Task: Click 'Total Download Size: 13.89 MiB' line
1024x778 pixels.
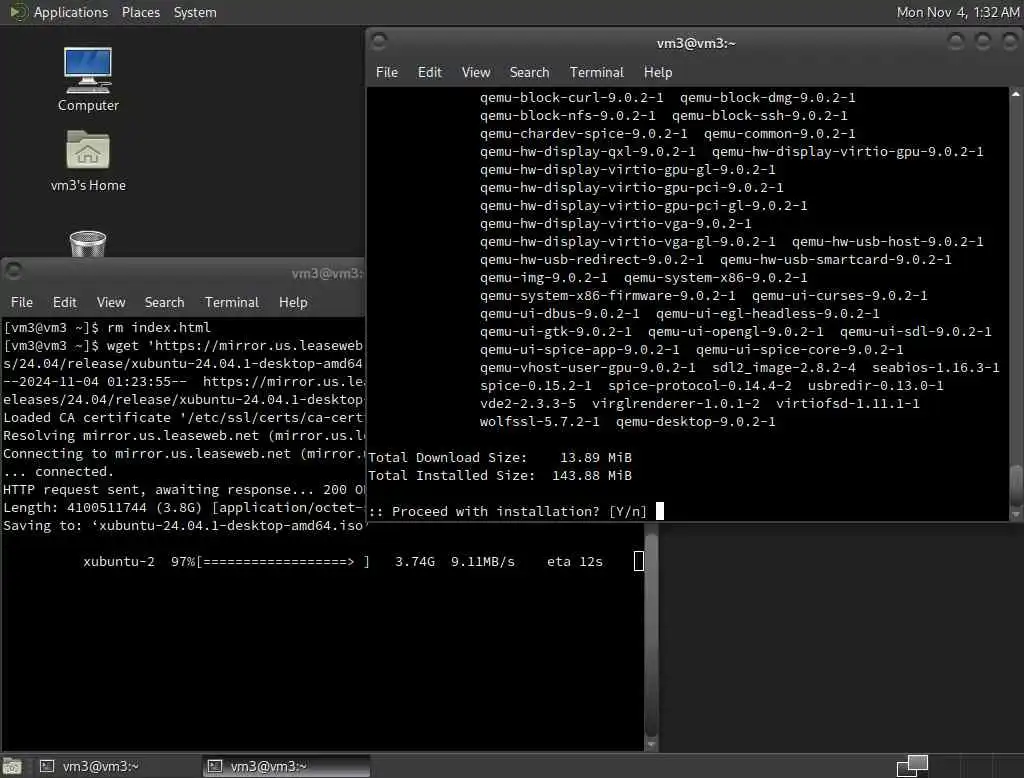Action: 500,457
